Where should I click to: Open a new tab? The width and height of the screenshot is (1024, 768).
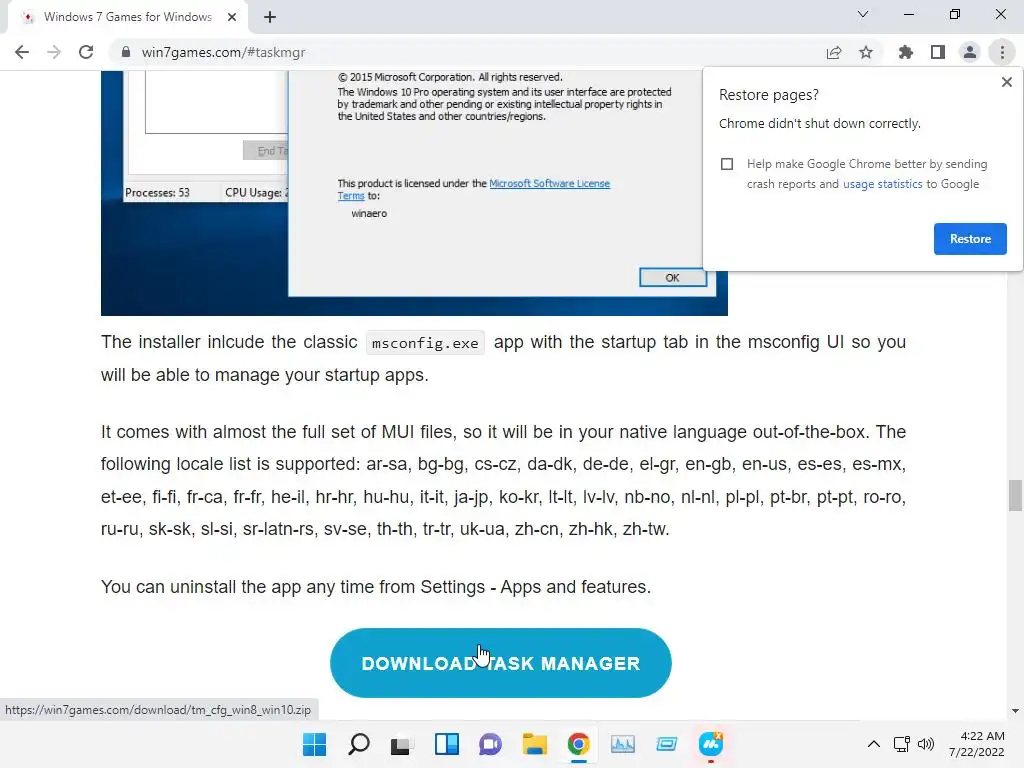click(x=270, y=17)
